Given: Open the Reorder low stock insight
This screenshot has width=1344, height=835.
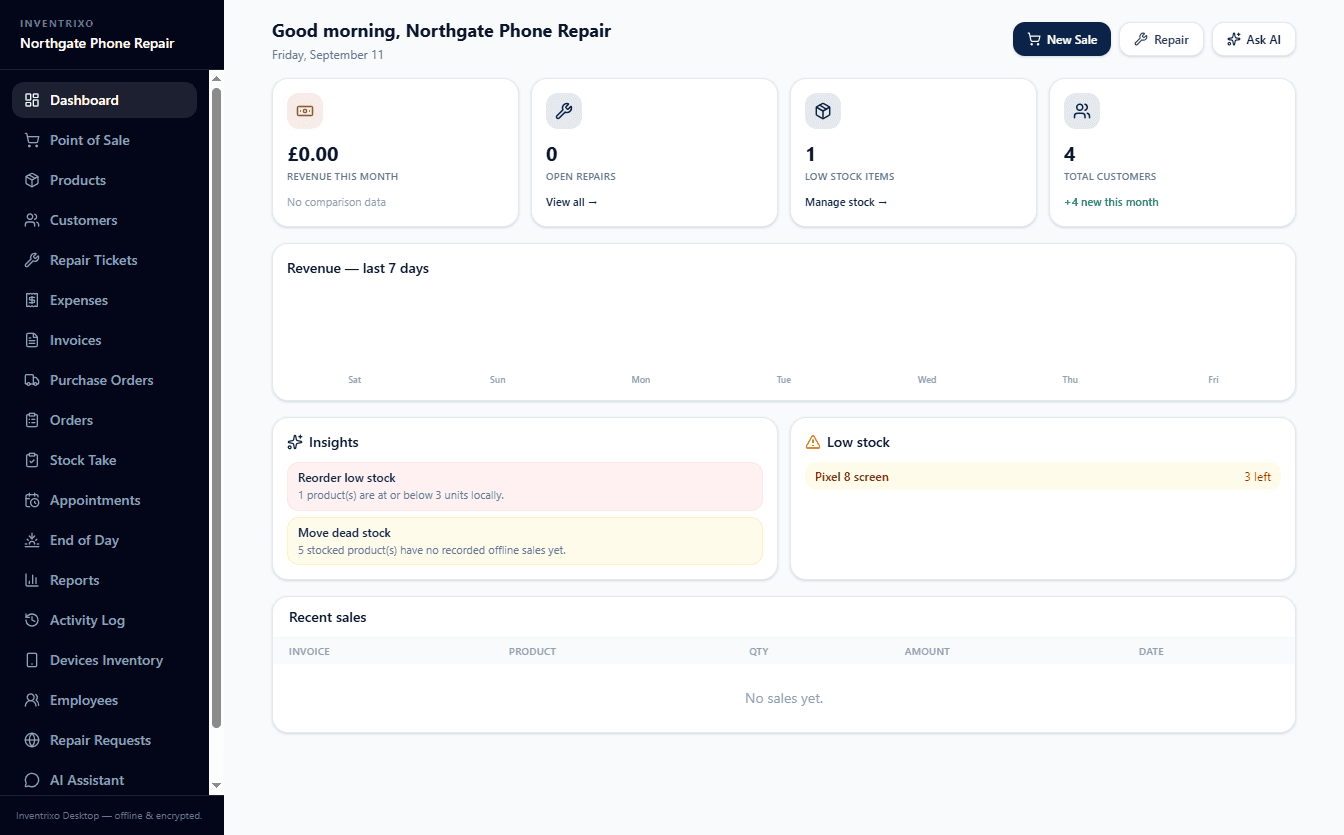Looking at the screenshot, I should pyautogui.click(x=525, y=486).
